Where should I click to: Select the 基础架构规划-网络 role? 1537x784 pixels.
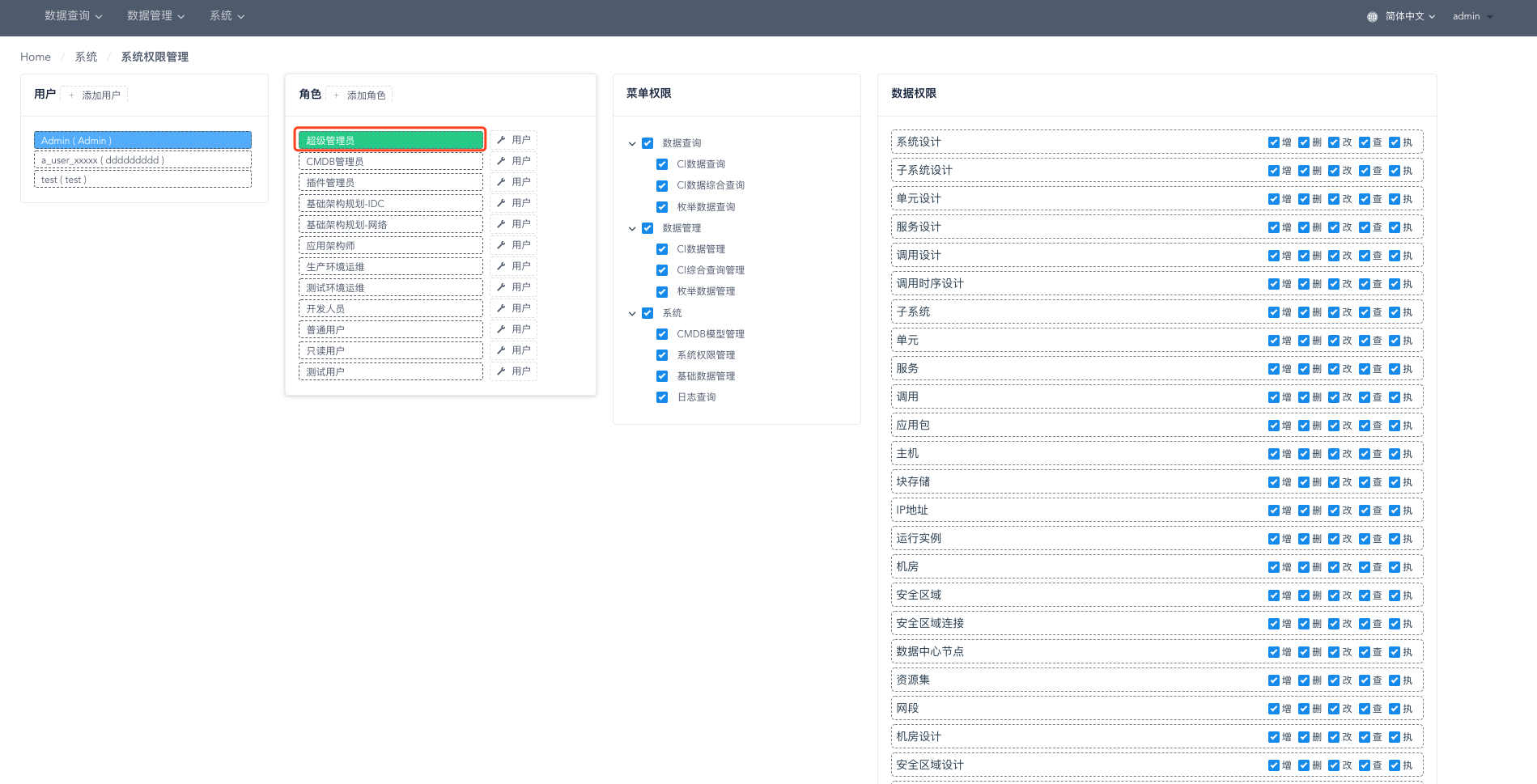(390, 224)
